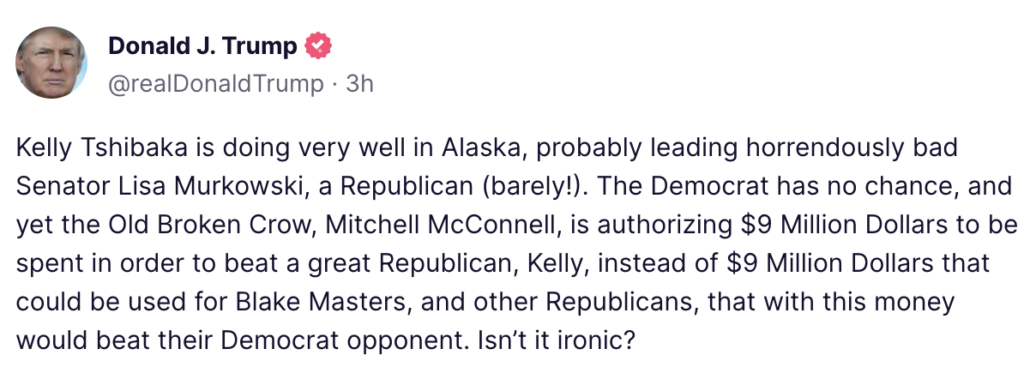Visit the @realDonaldTrump handle link

click(x=216, y=84)
